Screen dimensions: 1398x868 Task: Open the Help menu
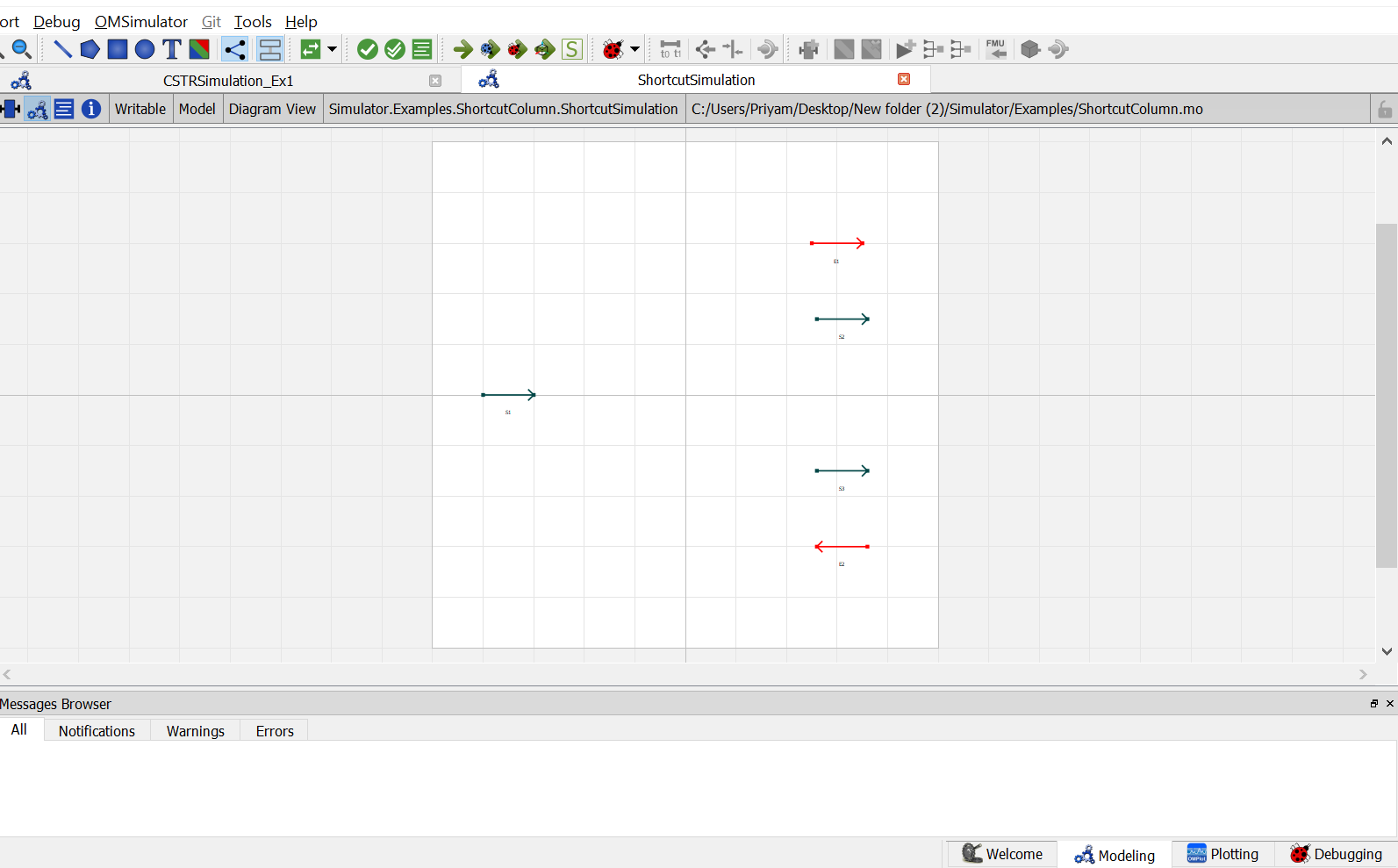point(301,22)
